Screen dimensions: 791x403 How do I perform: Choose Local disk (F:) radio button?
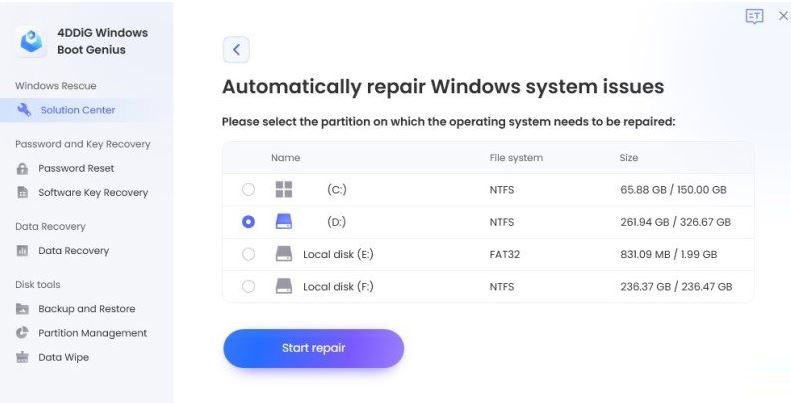248,286
